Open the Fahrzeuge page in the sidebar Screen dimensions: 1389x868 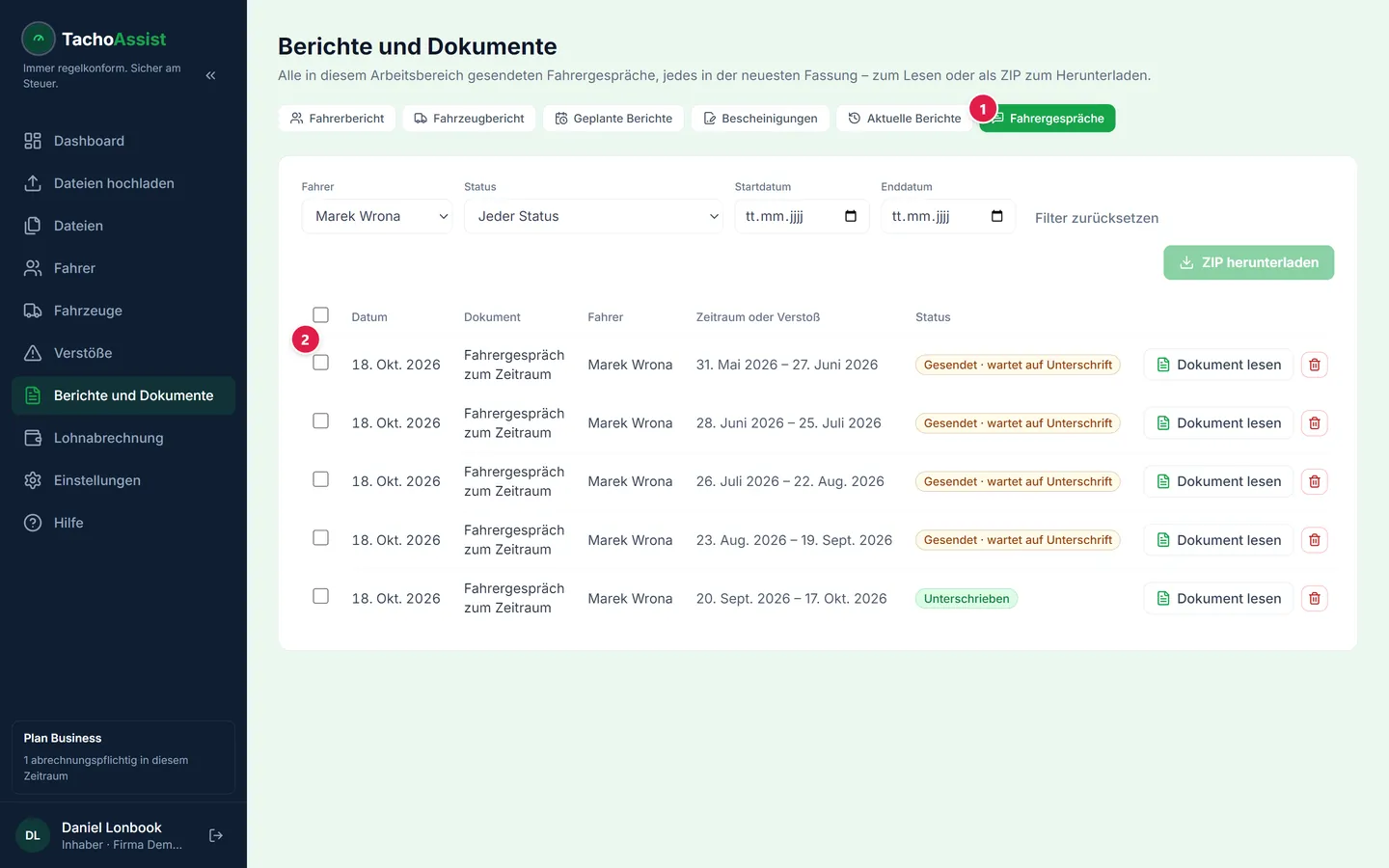123,311
